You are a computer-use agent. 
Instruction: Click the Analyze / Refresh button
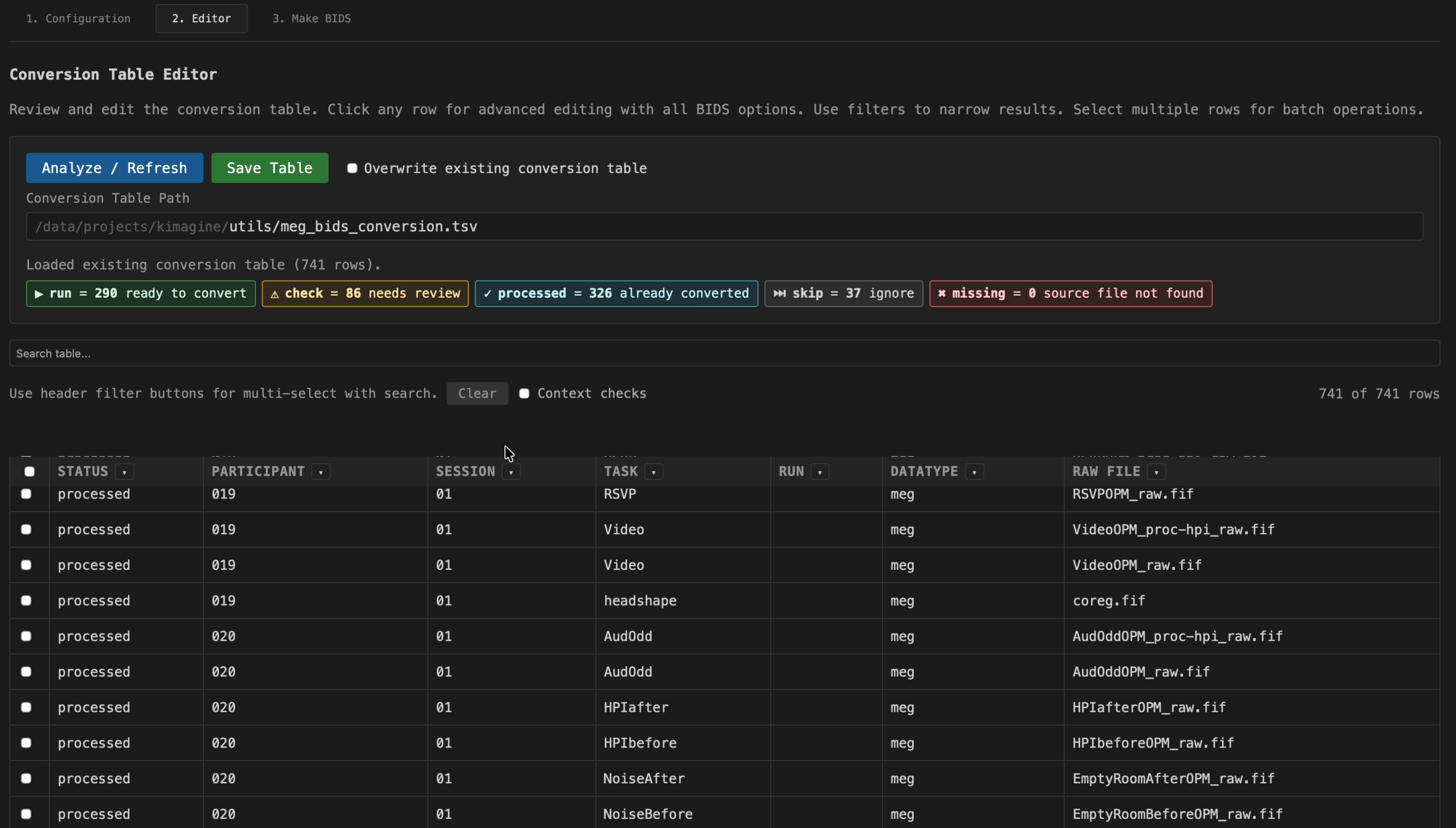click(x=114, y=168)
